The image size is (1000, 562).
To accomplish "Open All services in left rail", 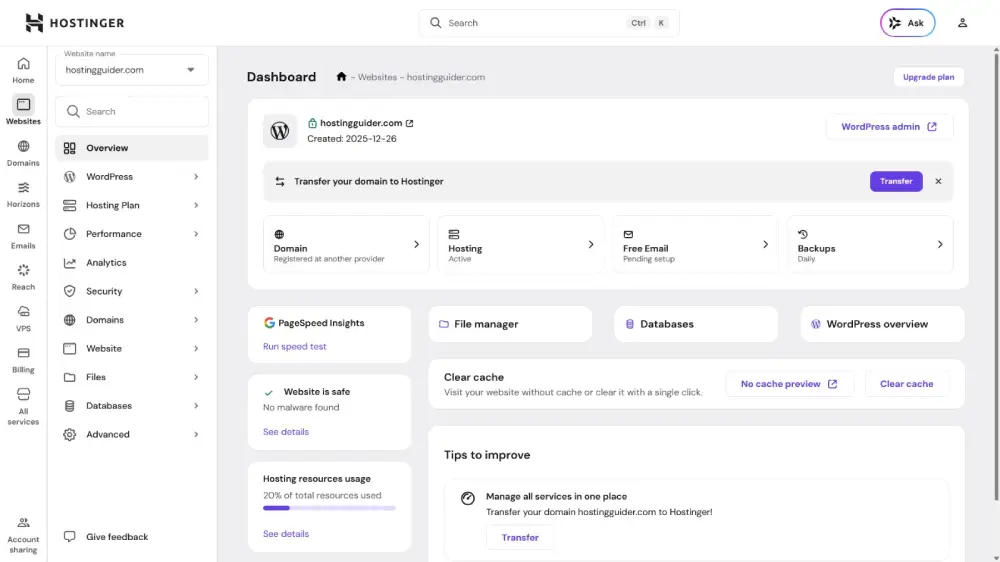I will pyautogui.click(x=23, y=406).
